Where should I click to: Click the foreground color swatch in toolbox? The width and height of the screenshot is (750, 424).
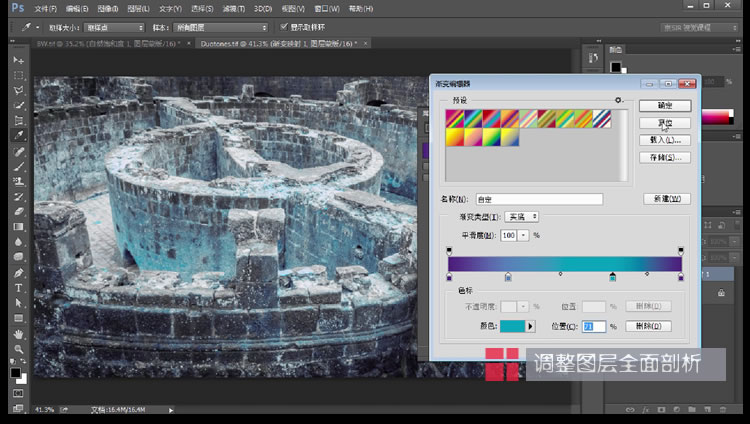tap(16, 372)
